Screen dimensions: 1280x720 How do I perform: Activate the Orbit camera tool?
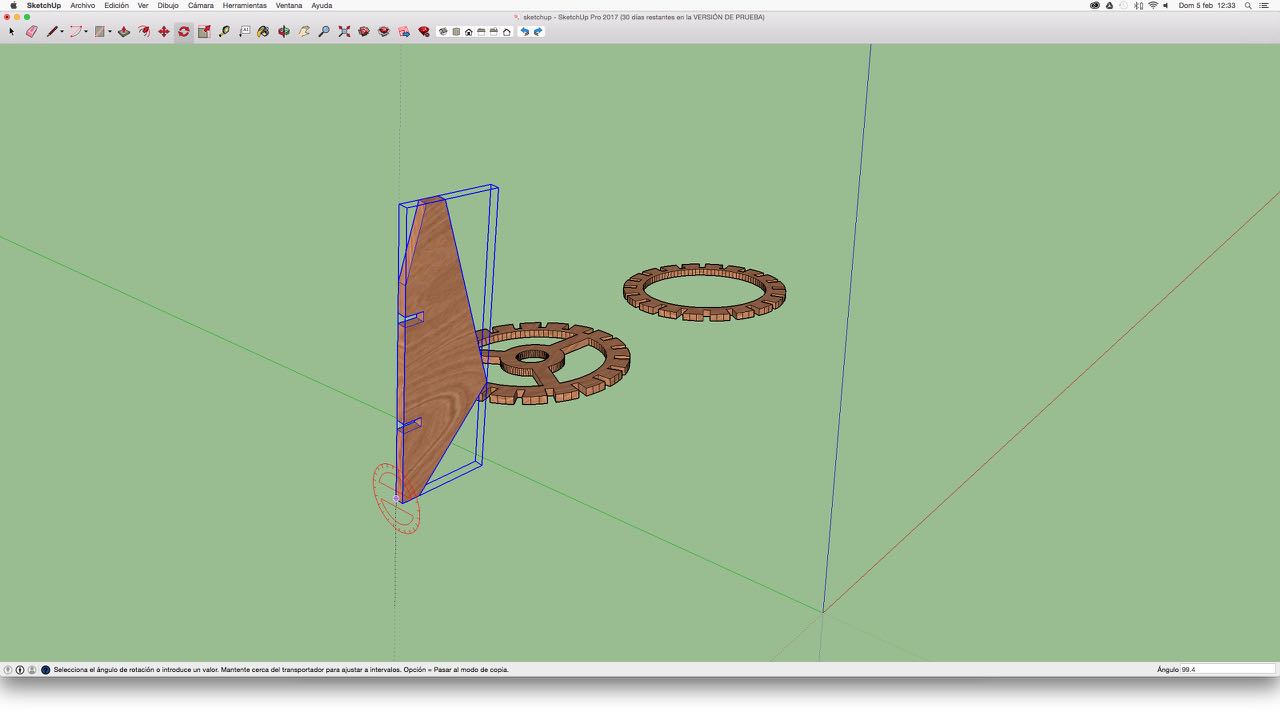[x=284, y=32]
